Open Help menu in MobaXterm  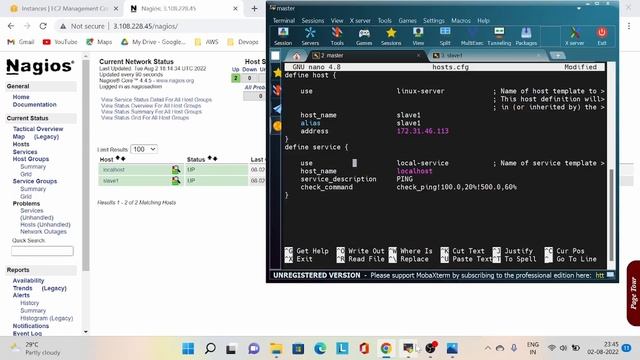pyautogui.click(x=483, y=20)
